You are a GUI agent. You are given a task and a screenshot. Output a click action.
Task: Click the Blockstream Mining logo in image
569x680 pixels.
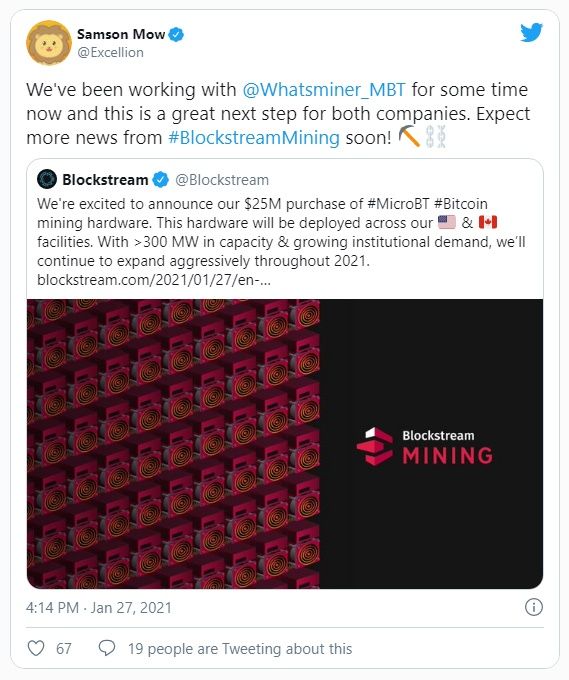(x=425, y=447)
